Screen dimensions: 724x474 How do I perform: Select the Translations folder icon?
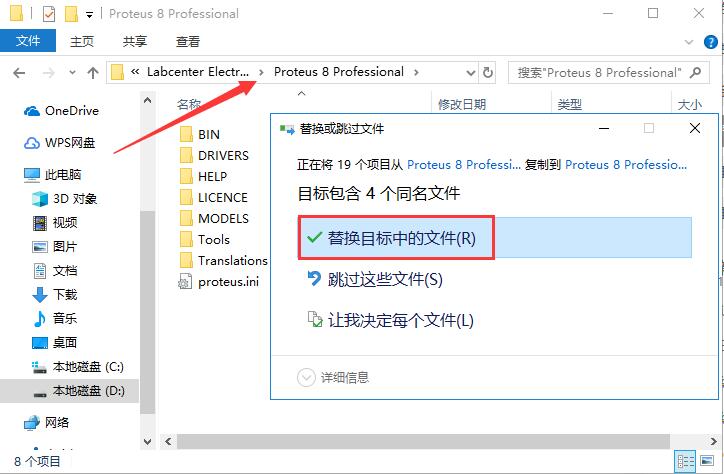click(186, 260)
